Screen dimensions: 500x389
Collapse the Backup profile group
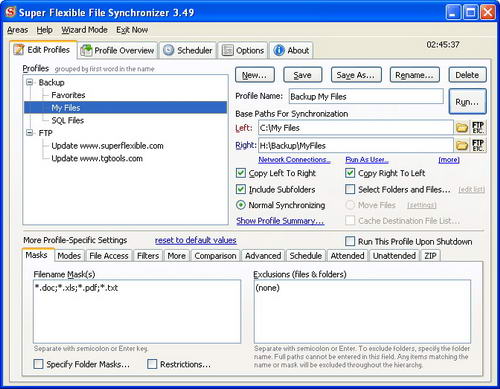click(x=30, y=82)
